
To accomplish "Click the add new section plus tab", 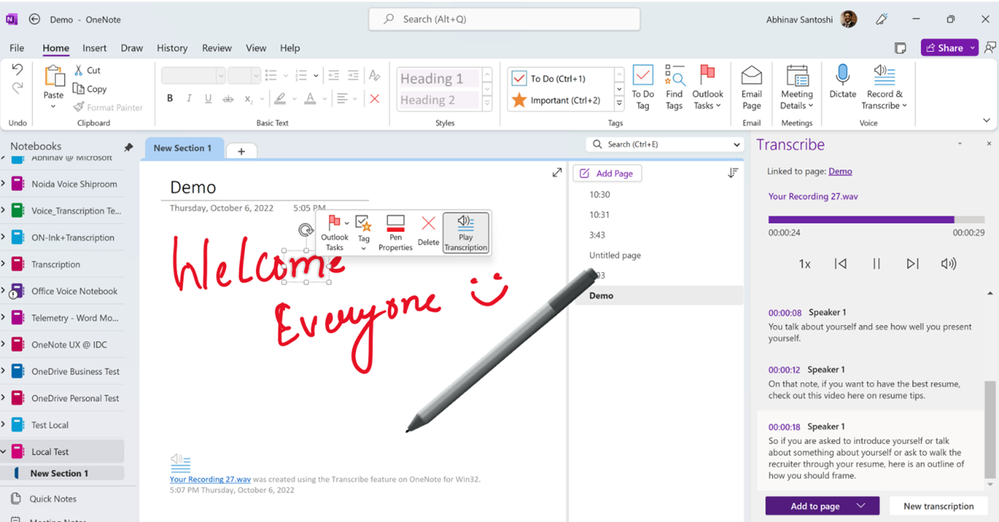I will [241, 151].
